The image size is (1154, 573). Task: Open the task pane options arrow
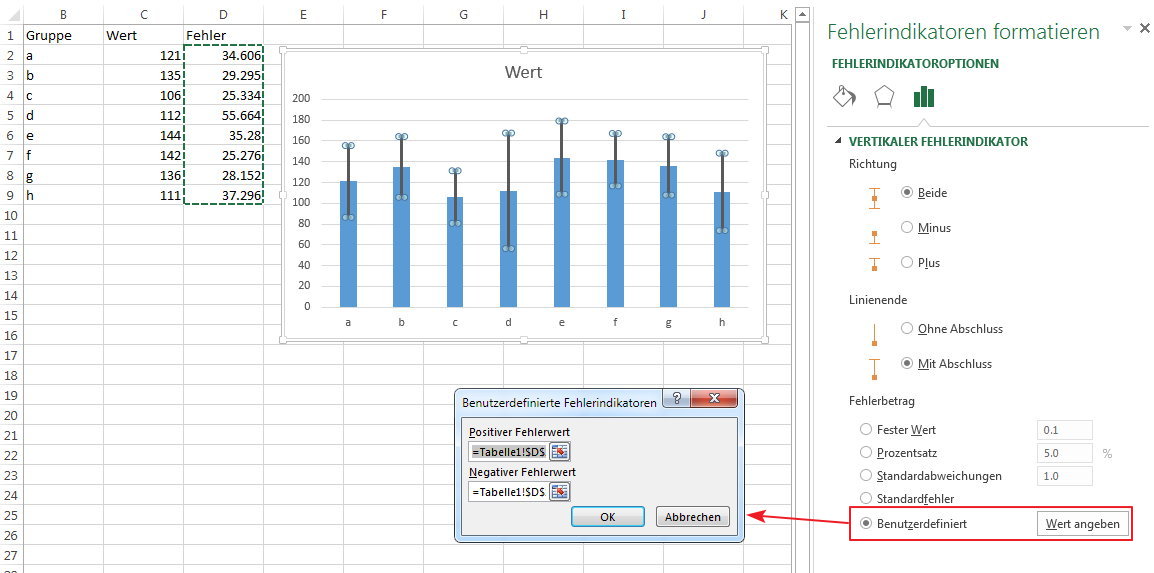pos(1127,29)
